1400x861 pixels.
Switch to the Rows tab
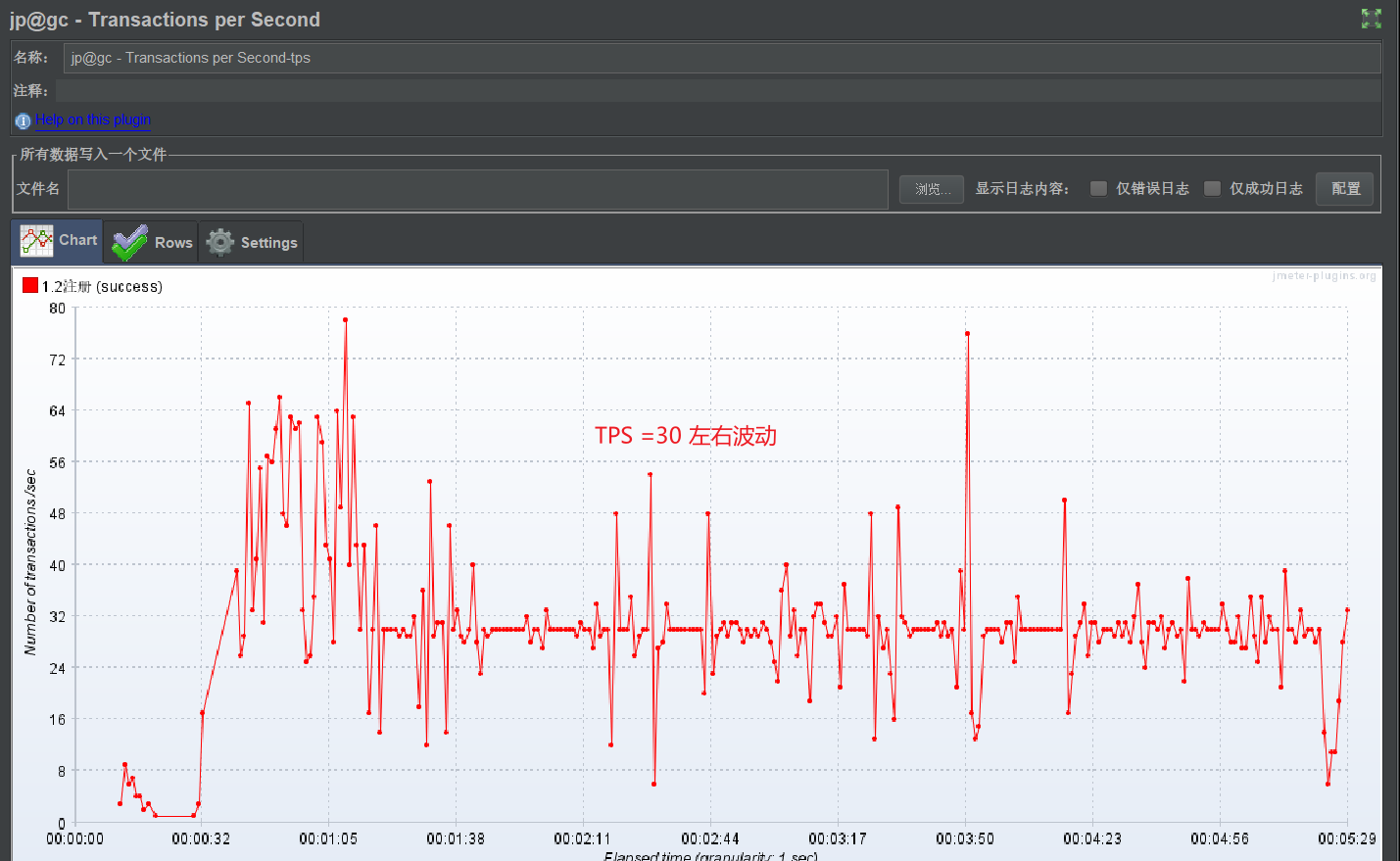point(151,242)
